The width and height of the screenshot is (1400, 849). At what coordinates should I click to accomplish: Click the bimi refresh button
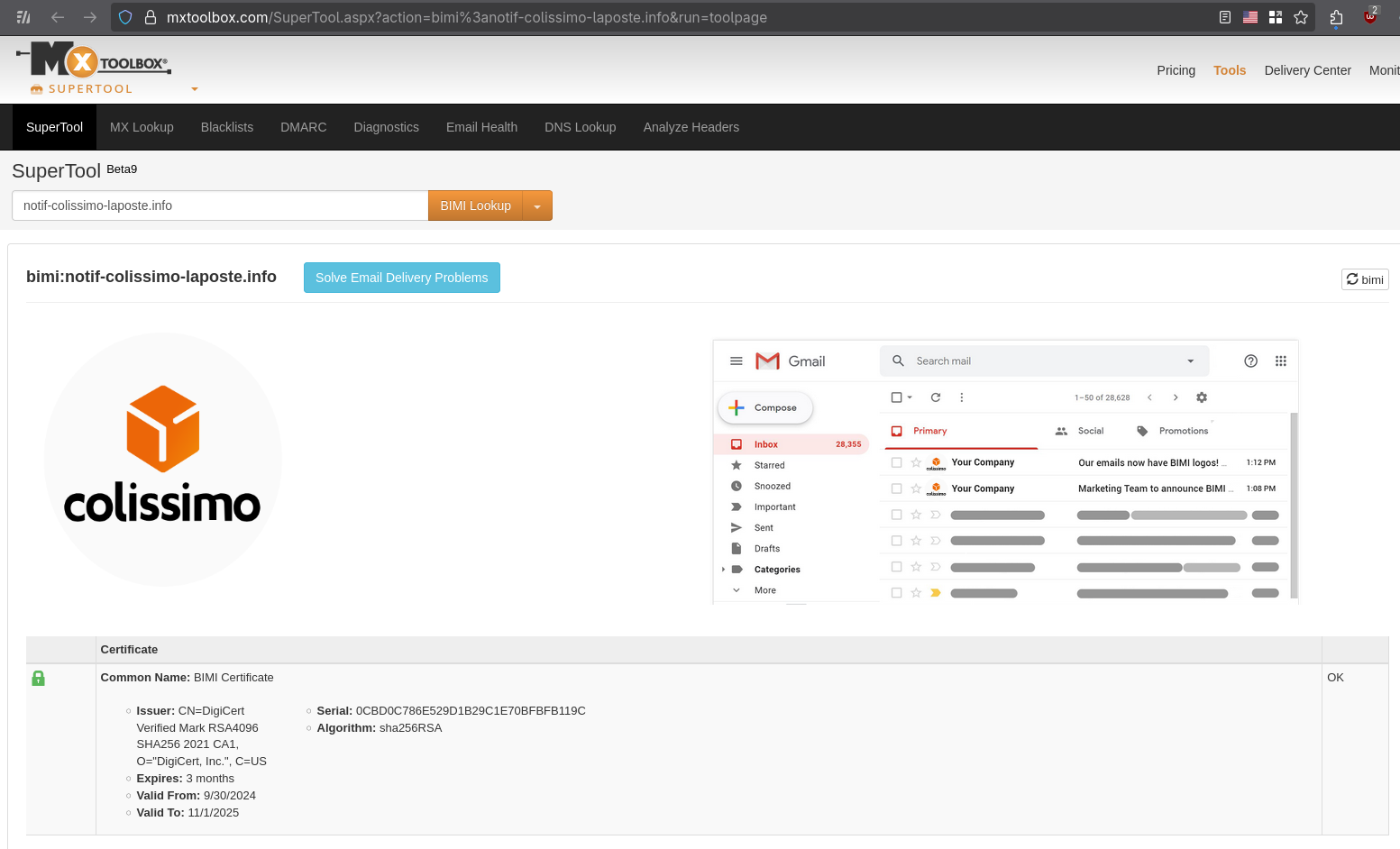1365,279
